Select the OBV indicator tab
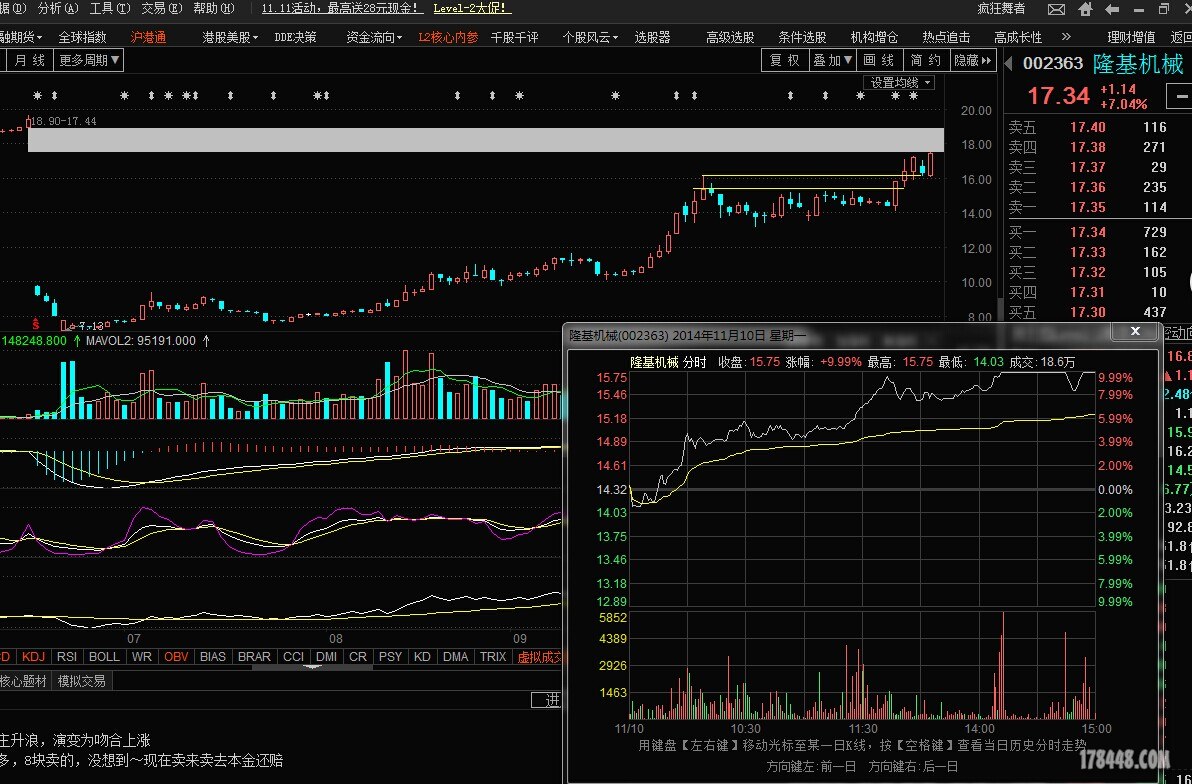 pos(176,656)
